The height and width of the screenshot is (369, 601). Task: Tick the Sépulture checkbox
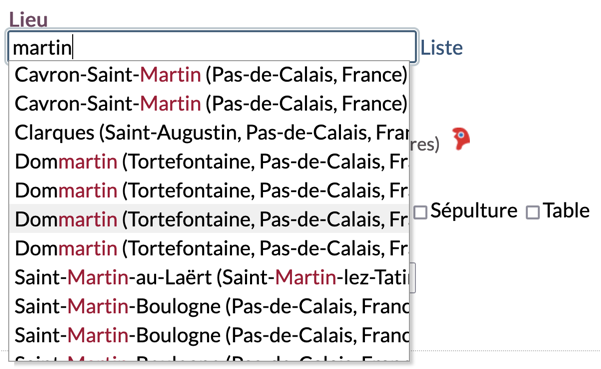(x=420, y=212)
